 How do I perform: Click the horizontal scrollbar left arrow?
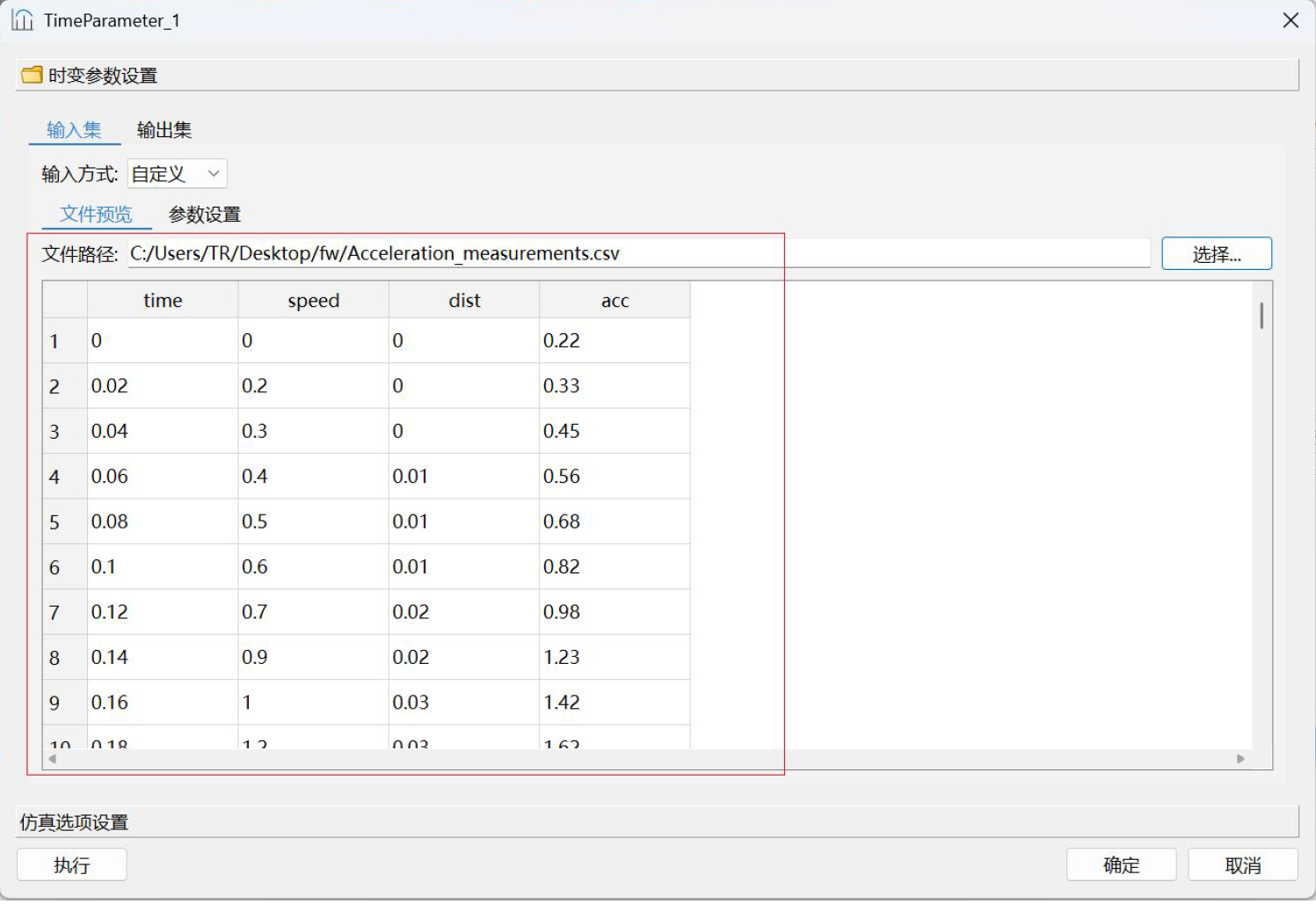[x=53, y=759]
